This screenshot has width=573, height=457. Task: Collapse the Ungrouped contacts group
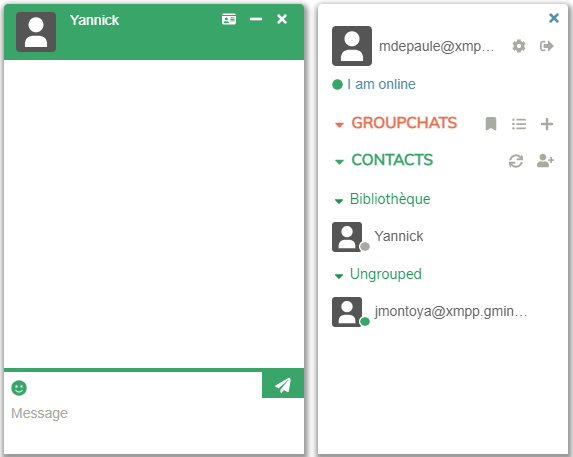378,274
